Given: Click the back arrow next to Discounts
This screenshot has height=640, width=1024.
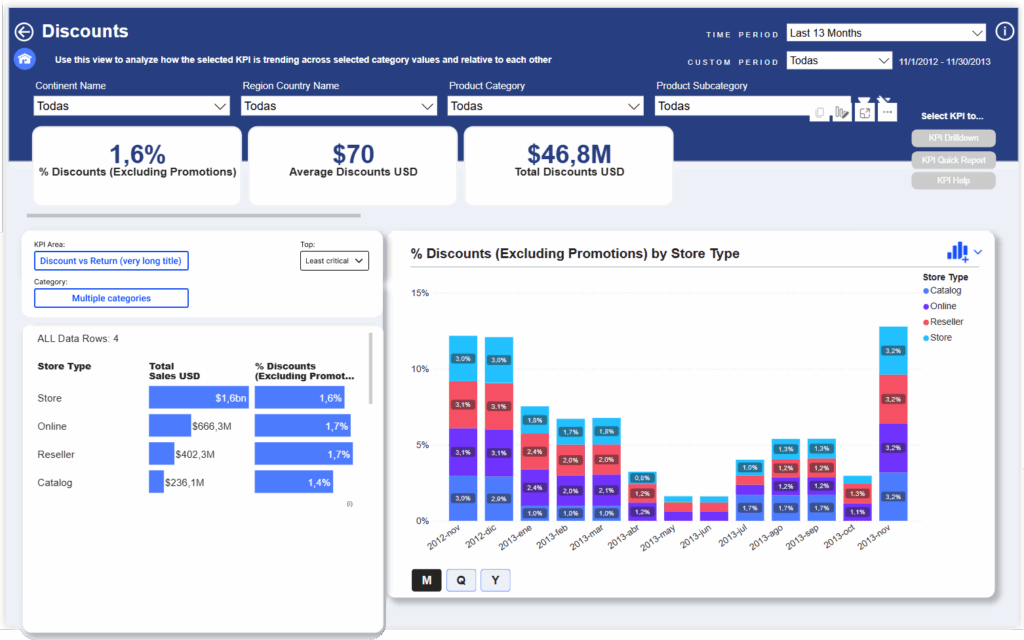Looking at the screenshot, I should [24, 32].
